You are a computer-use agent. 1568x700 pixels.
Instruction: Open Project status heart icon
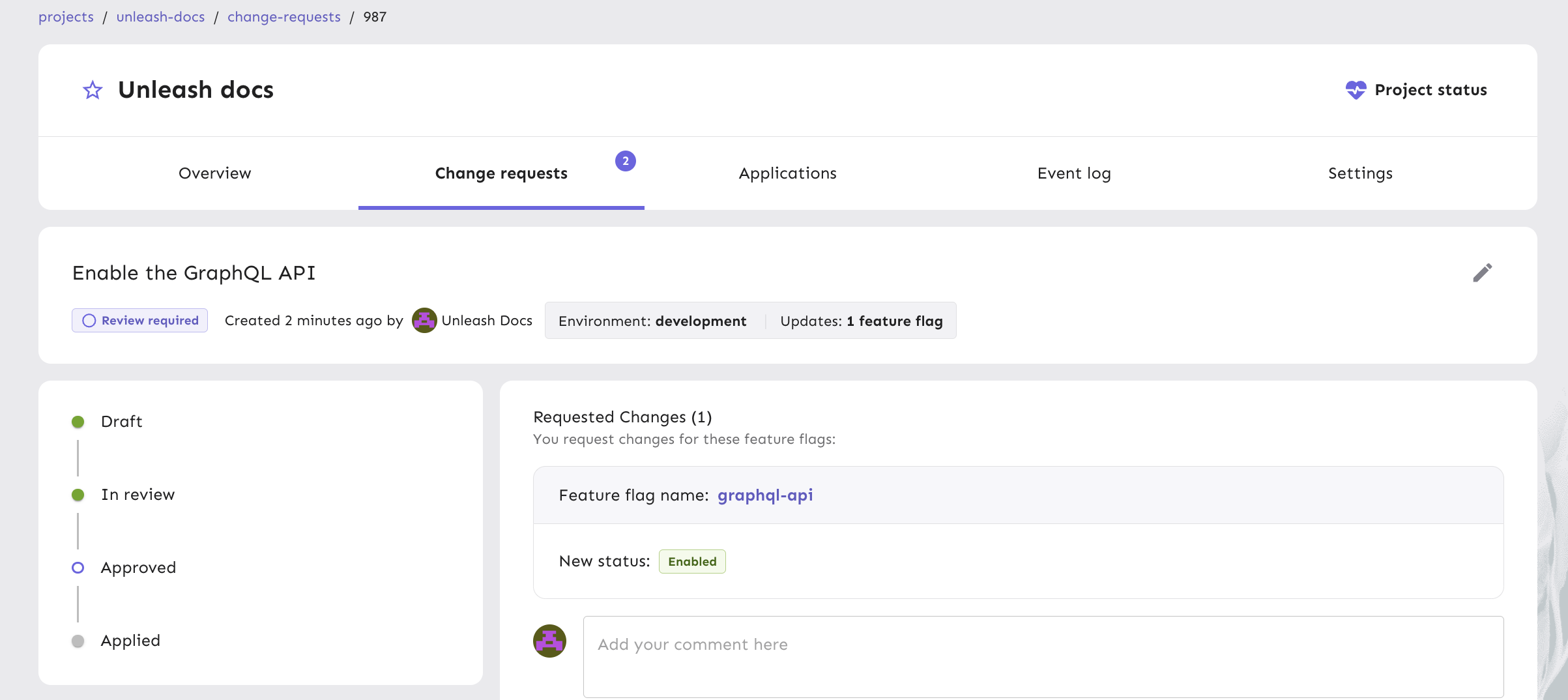point(1356,90)
